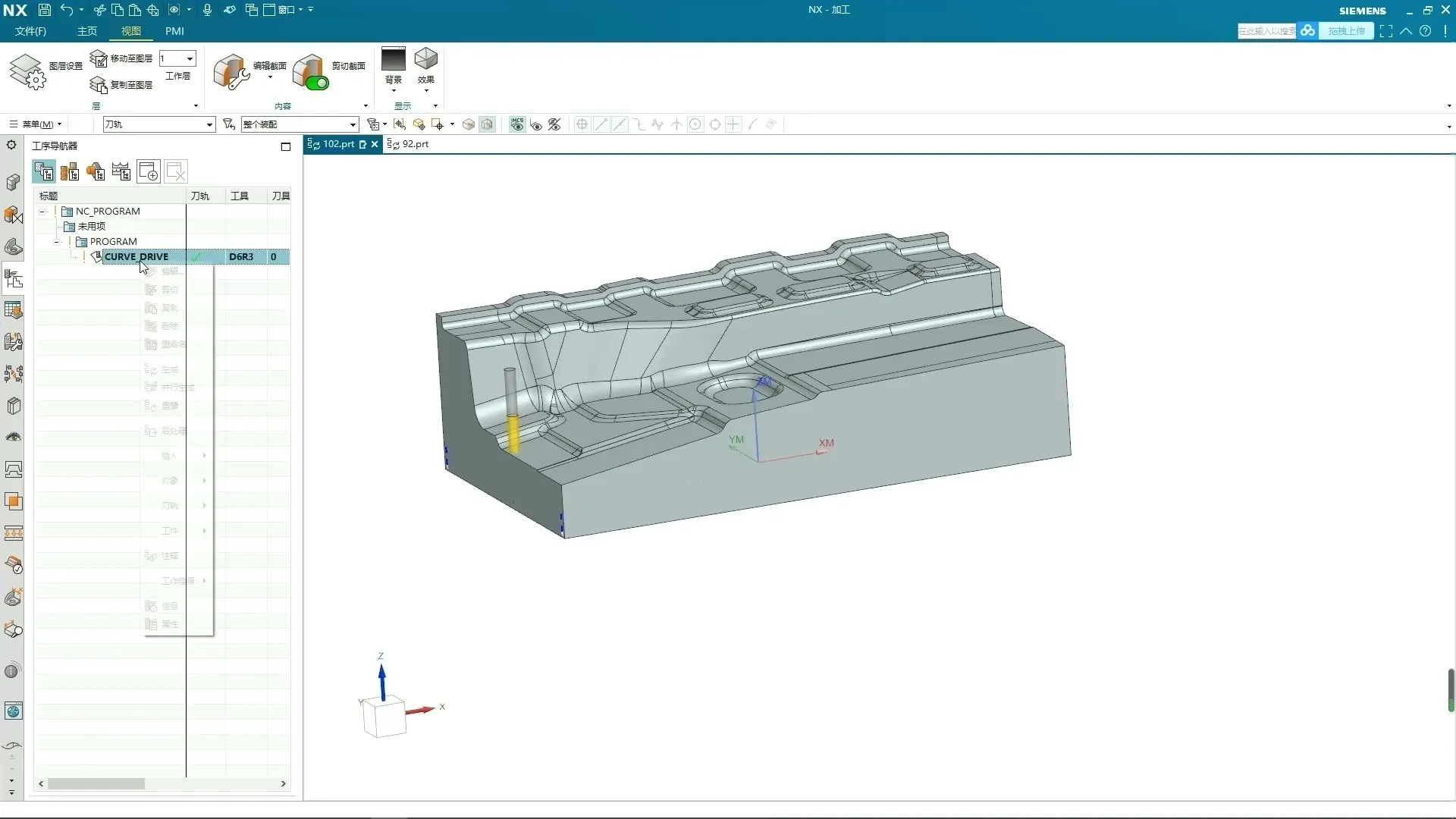Select Program Order view icon
The image size is (1456, 819).
pos(44,172)
